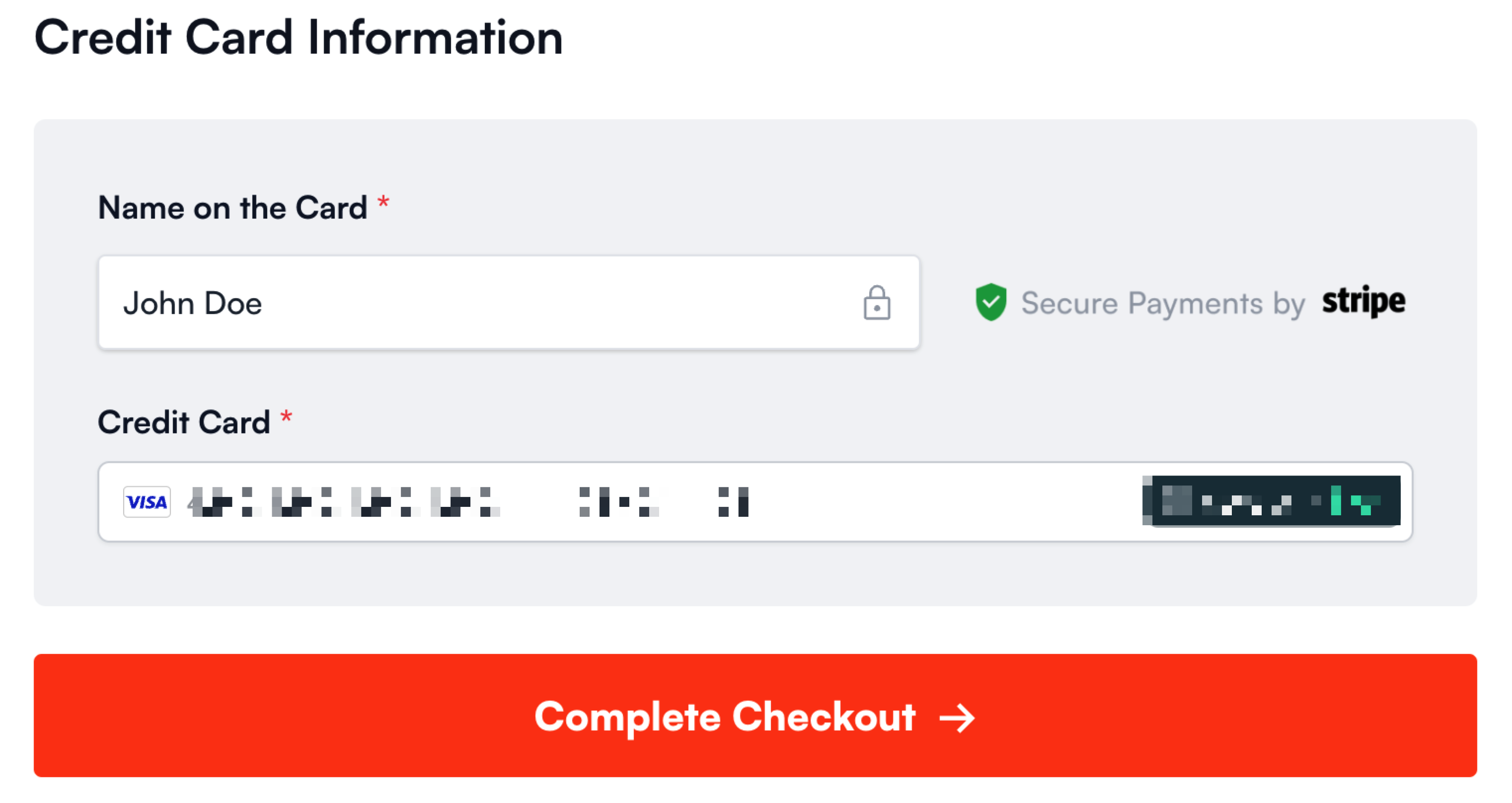Click the Credit Card Information heading

coord(299,37)
